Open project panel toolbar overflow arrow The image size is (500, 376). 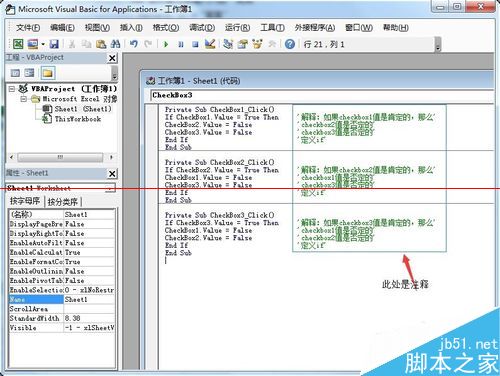pos(114,74)
